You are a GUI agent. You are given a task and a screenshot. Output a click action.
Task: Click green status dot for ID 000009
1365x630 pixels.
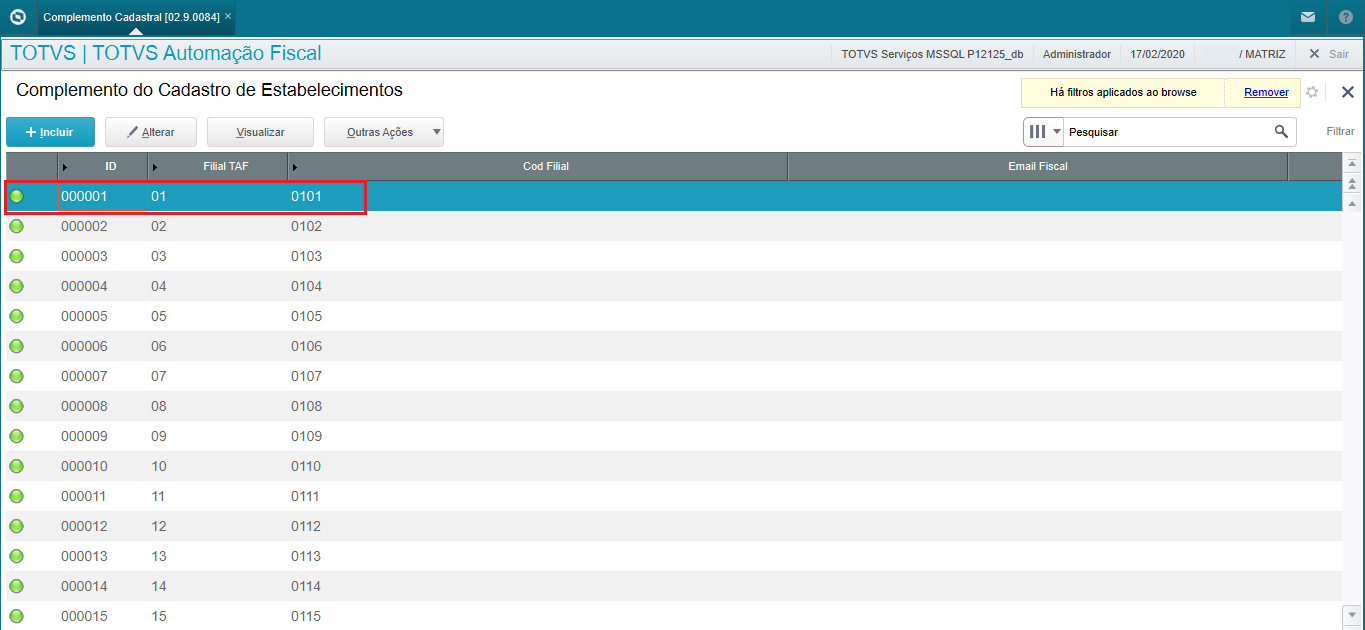16,436
